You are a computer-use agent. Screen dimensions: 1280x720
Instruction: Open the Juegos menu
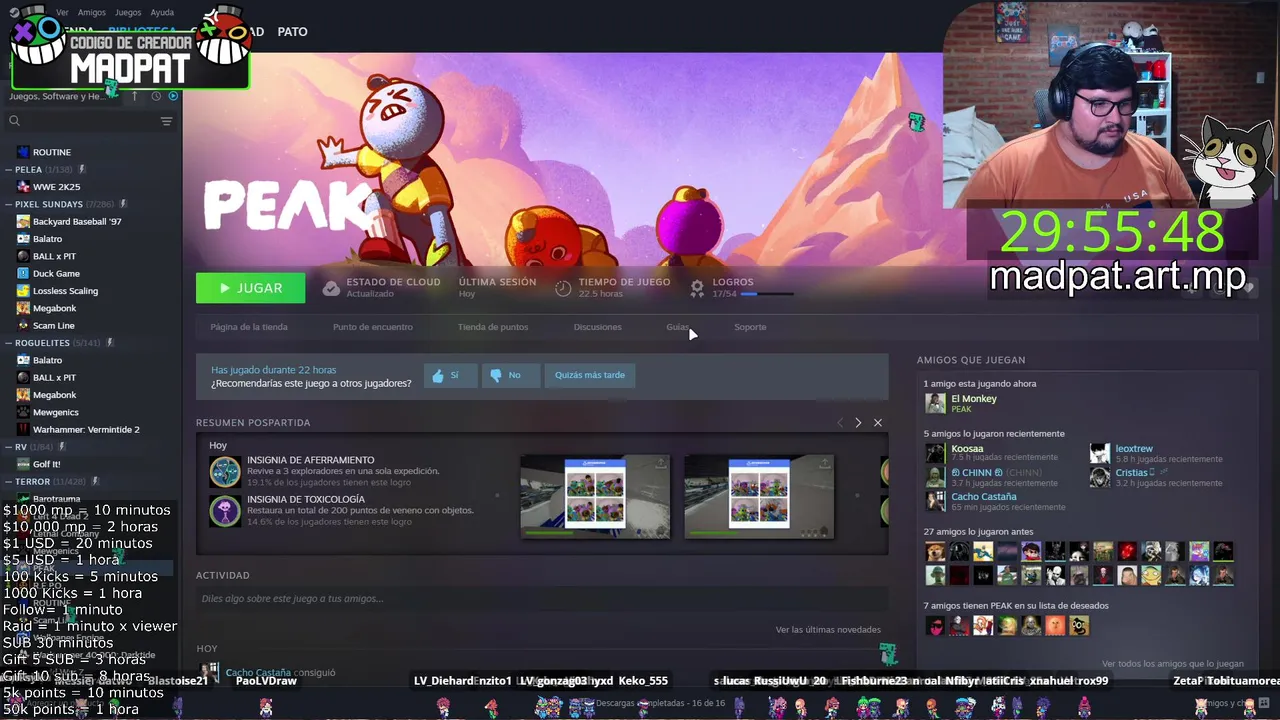tap(128, 13)
